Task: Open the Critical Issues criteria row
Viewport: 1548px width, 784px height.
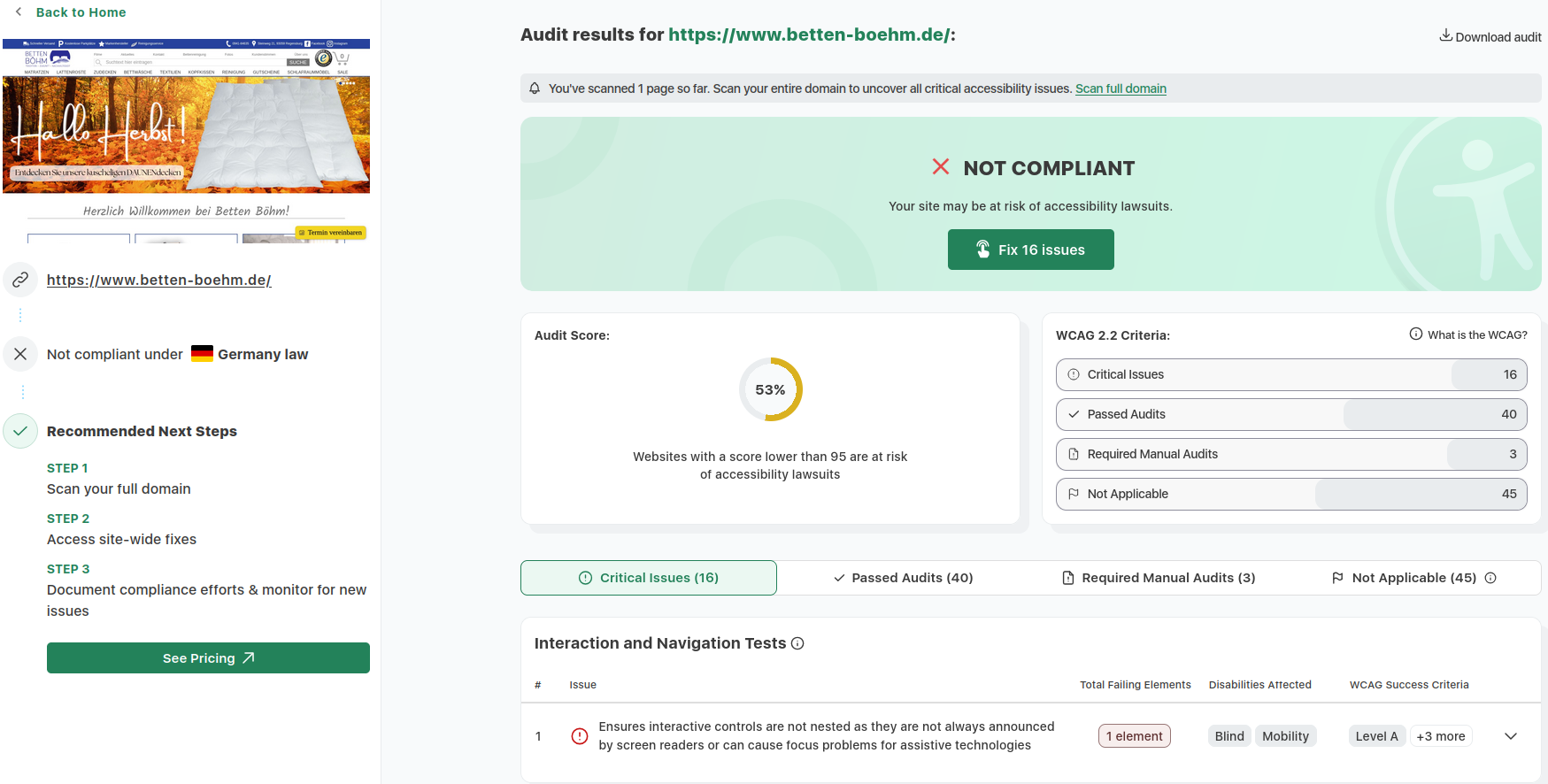Action: coord(1290,374)
